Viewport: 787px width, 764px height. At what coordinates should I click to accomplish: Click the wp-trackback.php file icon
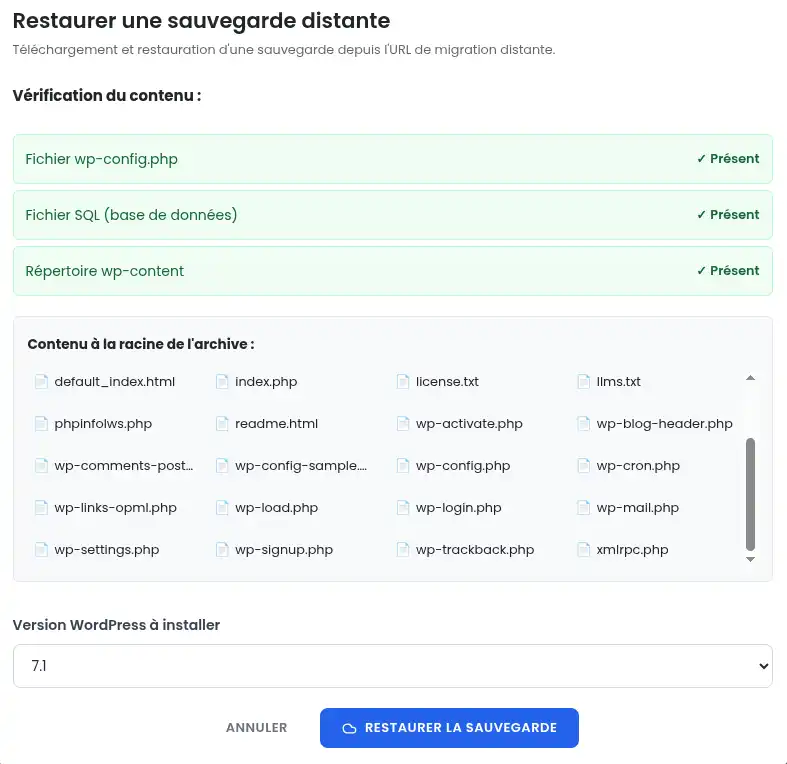click(x=403, y=550)
